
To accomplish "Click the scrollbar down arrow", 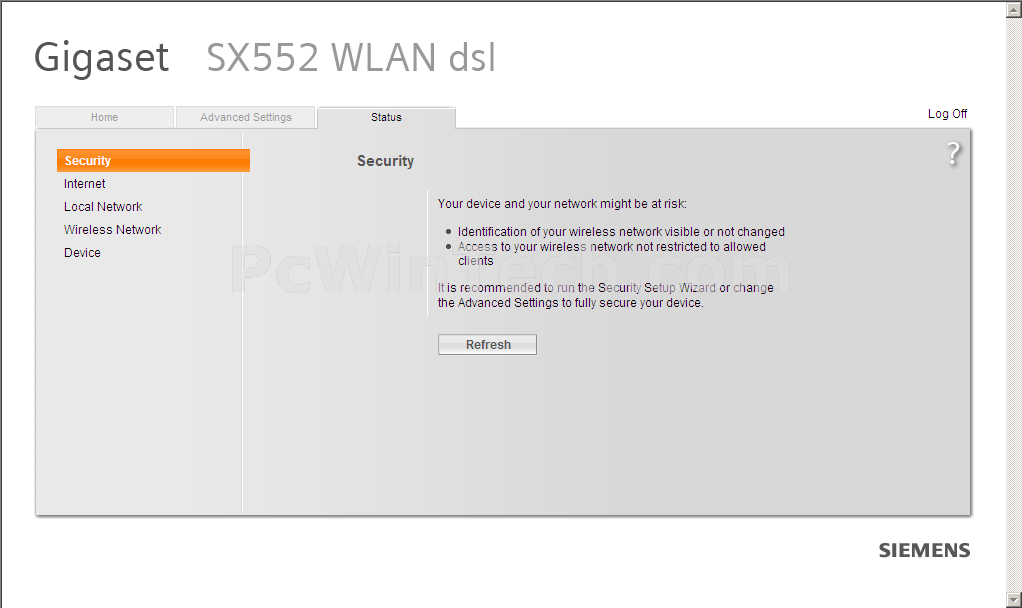I will click(1014, 600).
